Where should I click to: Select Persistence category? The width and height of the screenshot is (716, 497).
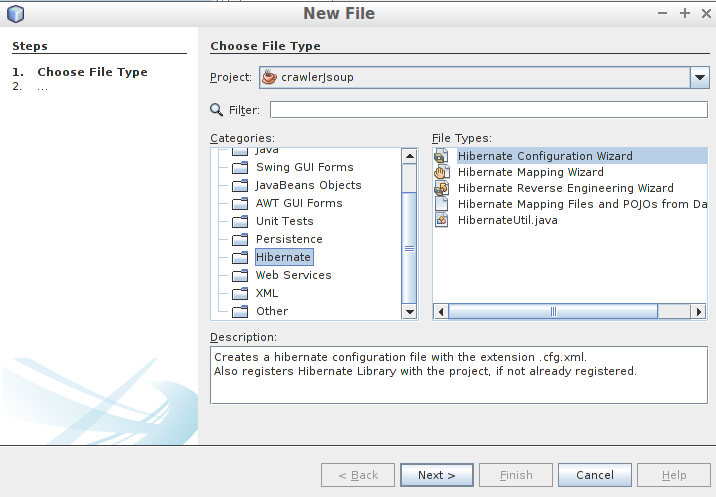click(289, 239)
